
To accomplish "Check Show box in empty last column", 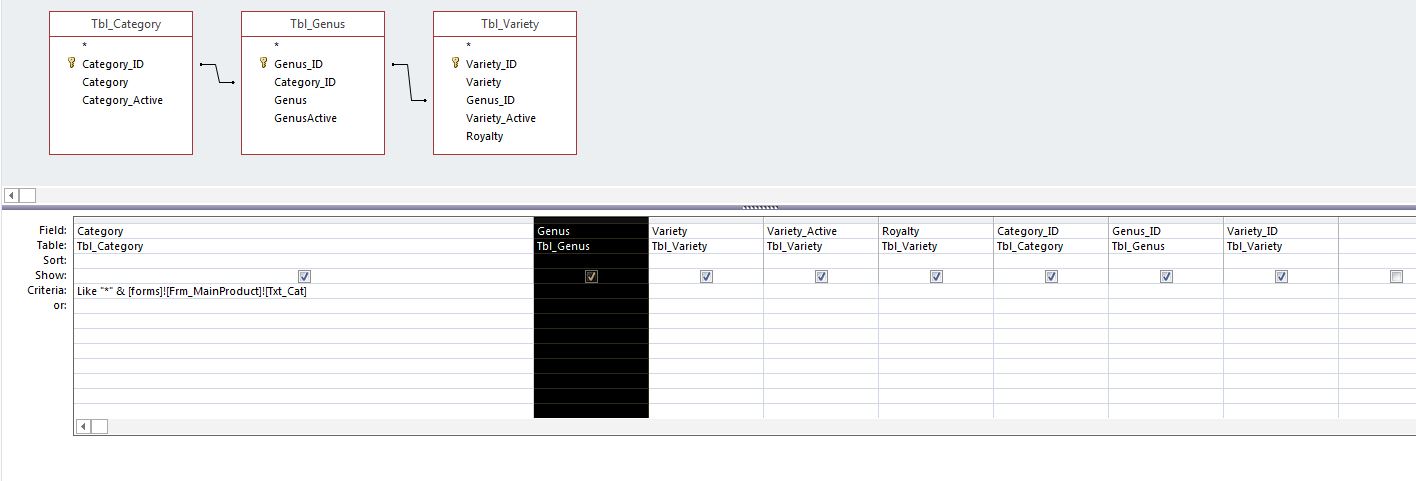I will tap(1396, 276).
